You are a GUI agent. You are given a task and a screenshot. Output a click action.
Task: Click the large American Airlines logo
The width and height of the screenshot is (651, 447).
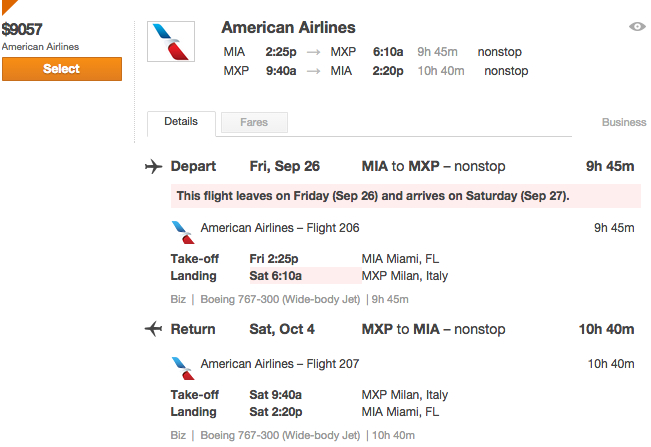click(171, 43)
